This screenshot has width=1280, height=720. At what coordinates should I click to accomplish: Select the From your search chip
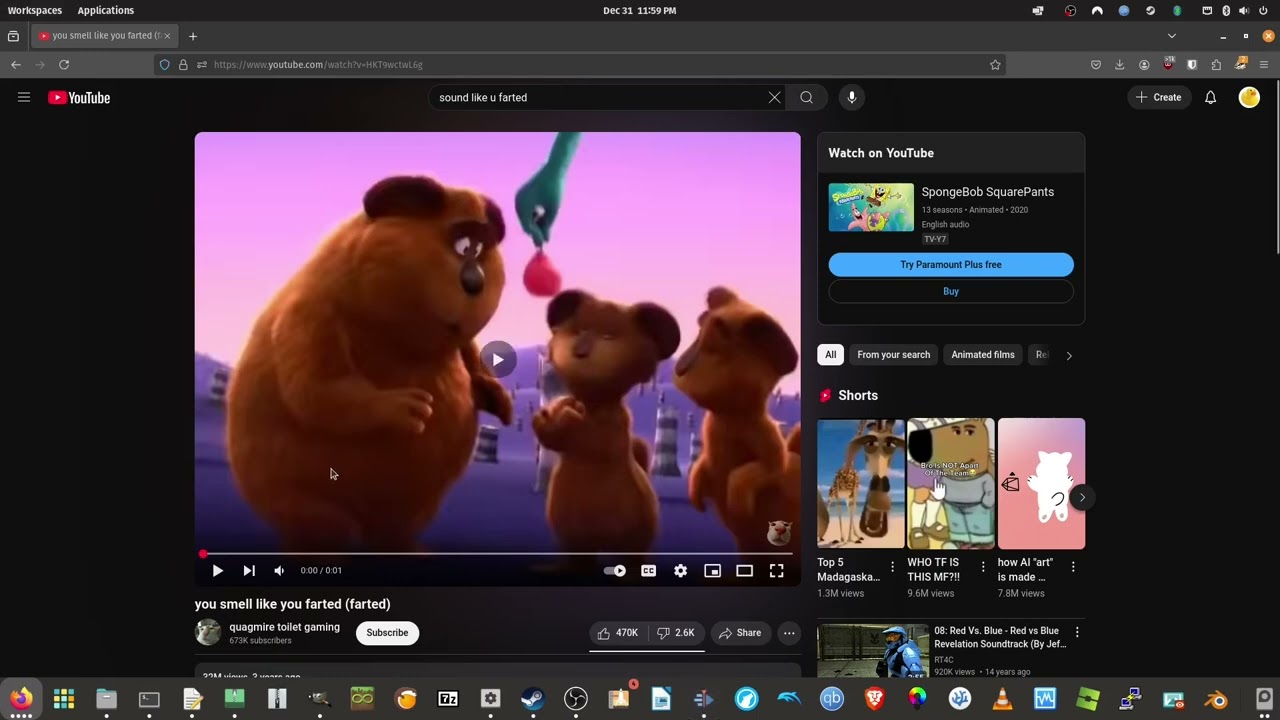[894, 355]
